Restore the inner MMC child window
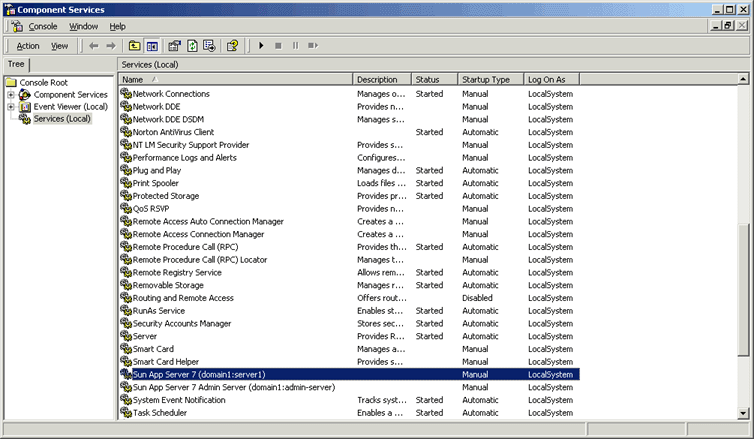Image resolution: width=754 pixels, height=439 pixels. pyautogui.click(x=729, y=25)
